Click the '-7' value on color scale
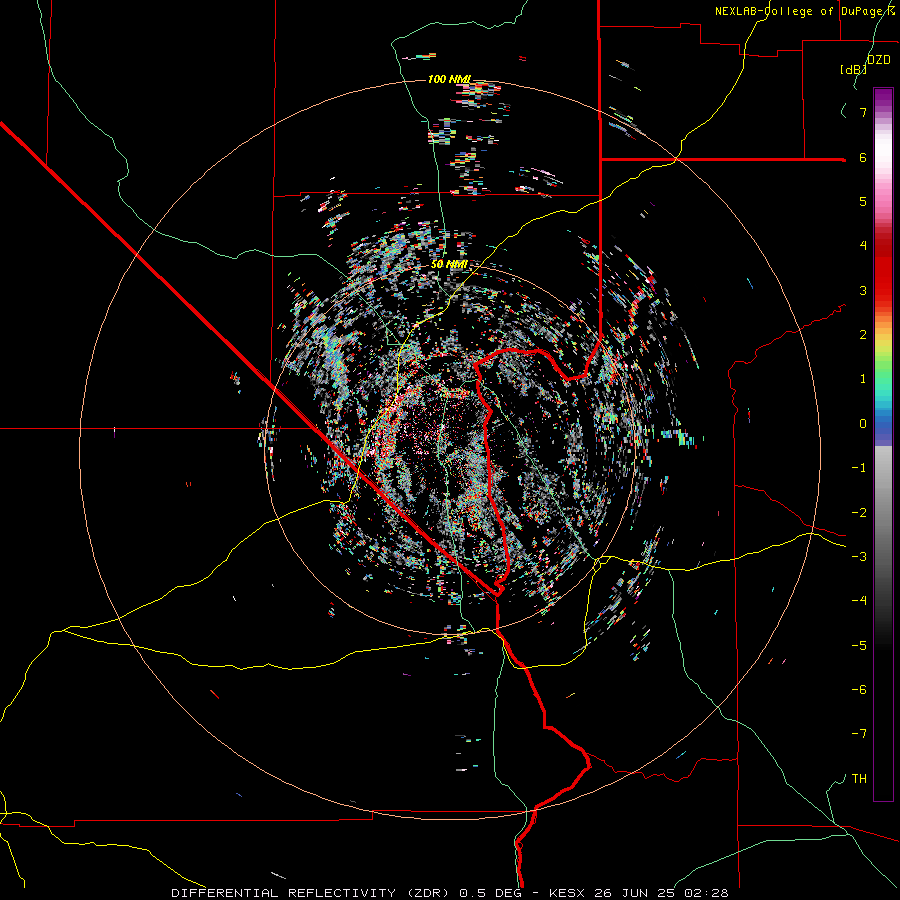900x900 pixels. [x=859, y=734]
